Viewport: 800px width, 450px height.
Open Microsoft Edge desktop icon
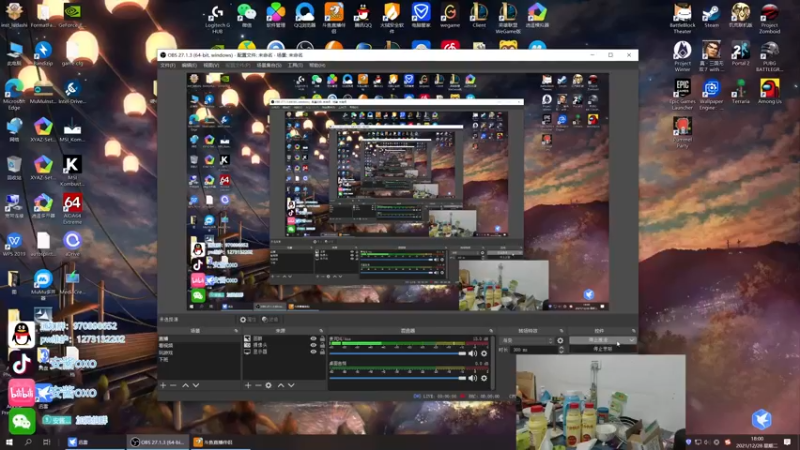click(x=14, y=94)
